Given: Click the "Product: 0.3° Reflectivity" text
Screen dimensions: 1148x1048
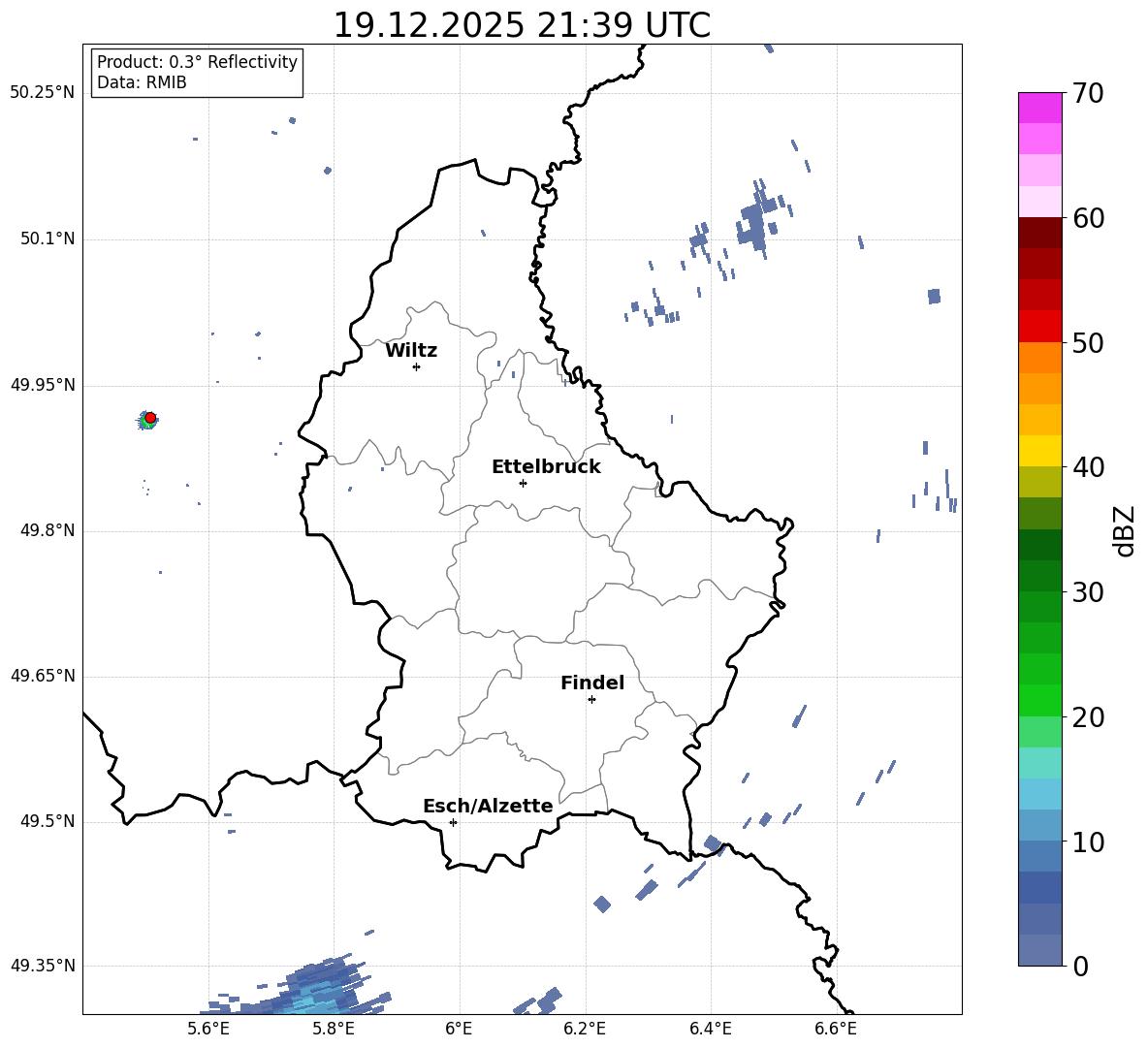Looking at the screenshot, I should click(197, 62).
